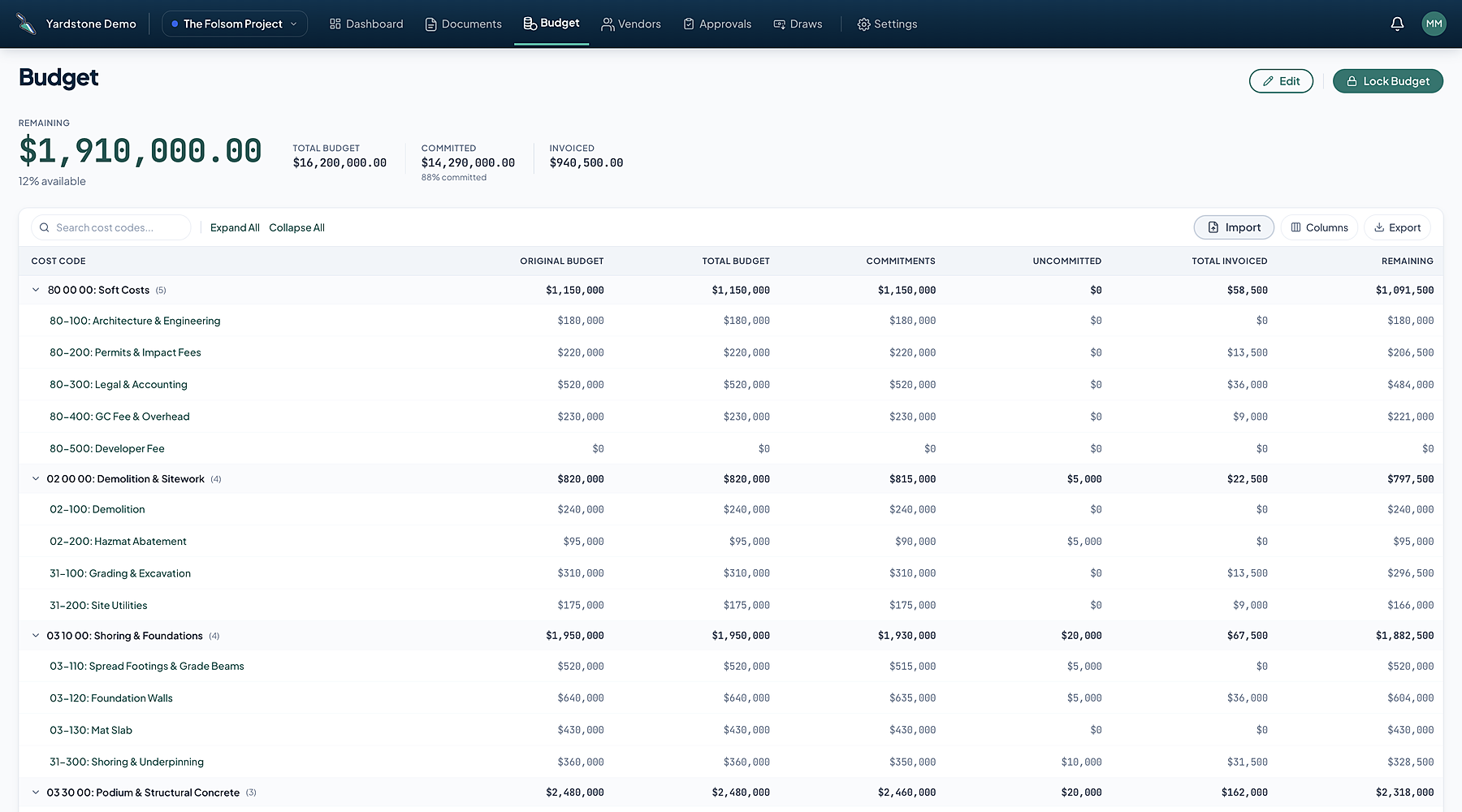Select 31-300: Shoring & Underpinning row

731,762
